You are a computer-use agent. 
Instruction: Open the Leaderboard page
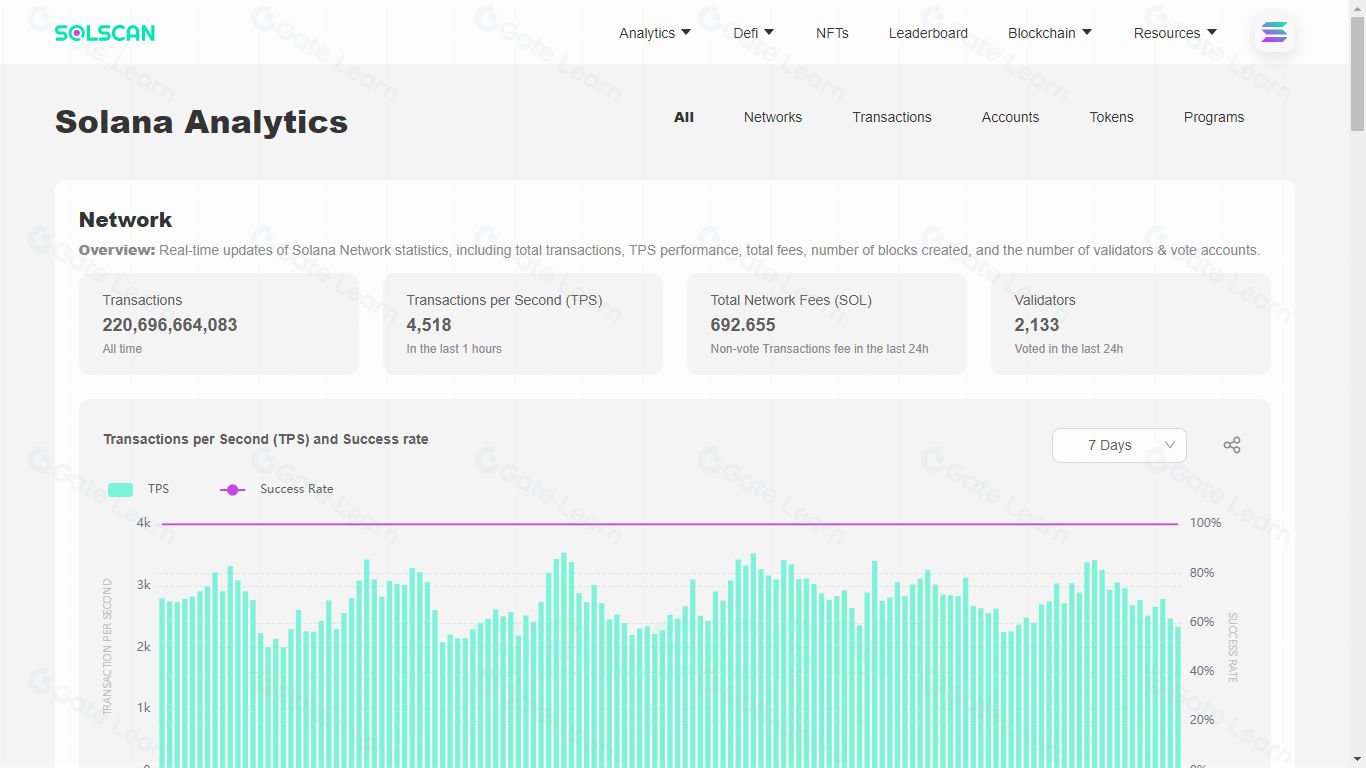[x=928, y=33]
